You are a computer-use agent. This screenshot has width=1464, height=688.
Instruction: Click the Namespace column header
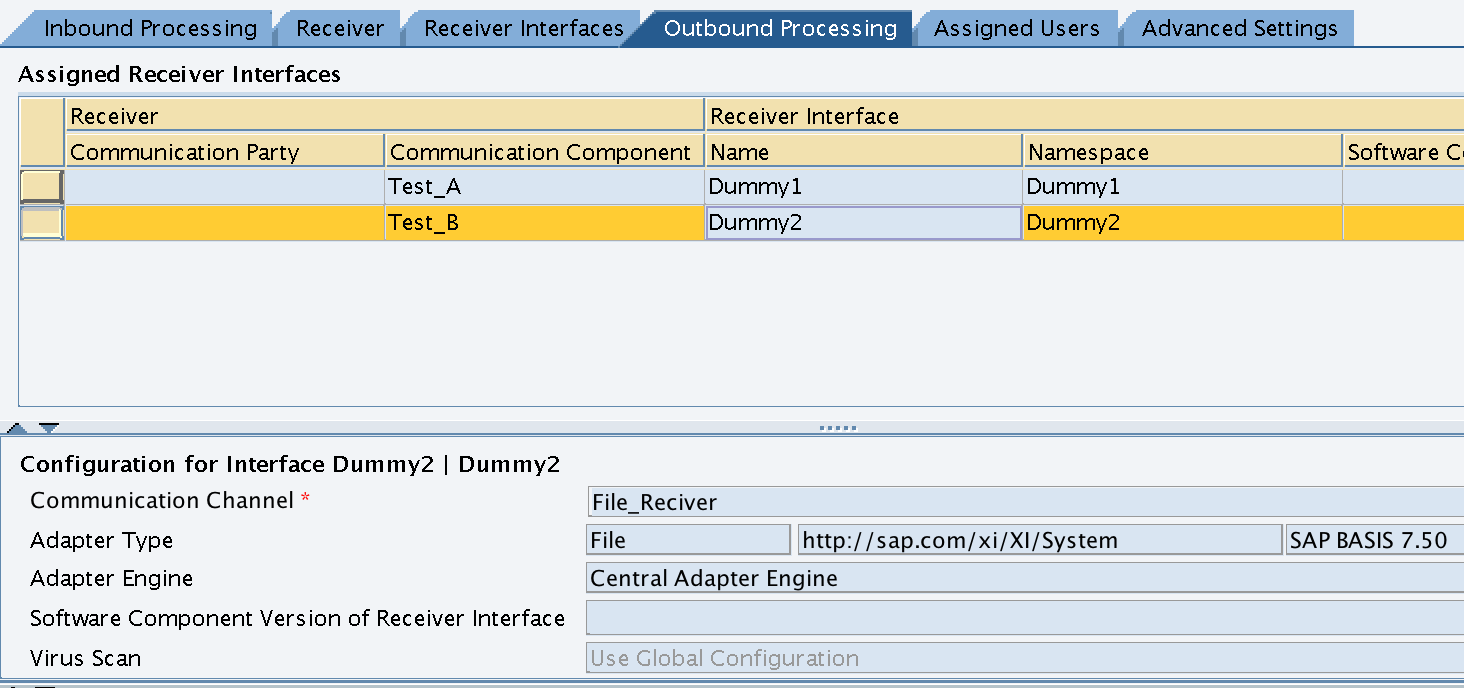pyautogui.click(x=1182, y=152)
